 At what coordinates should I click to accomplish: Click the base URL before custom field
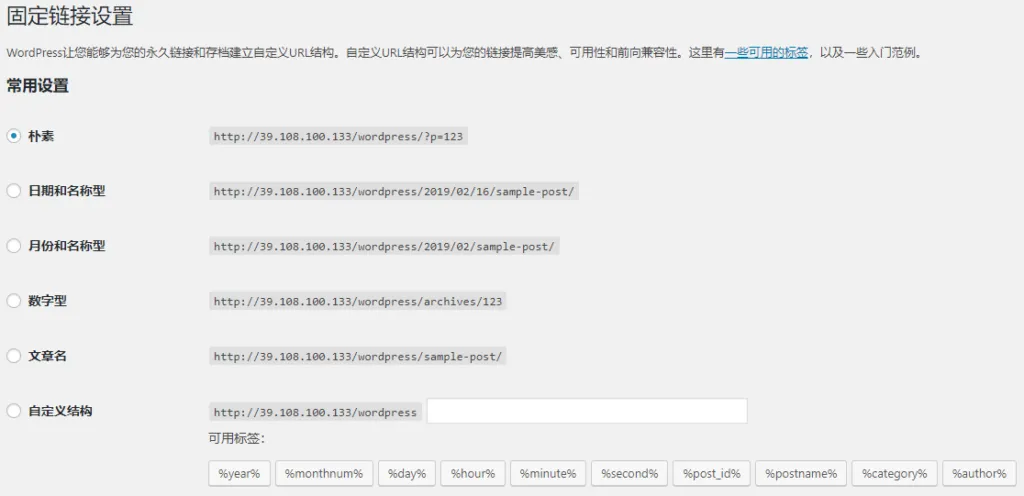[x=315, y=412]
